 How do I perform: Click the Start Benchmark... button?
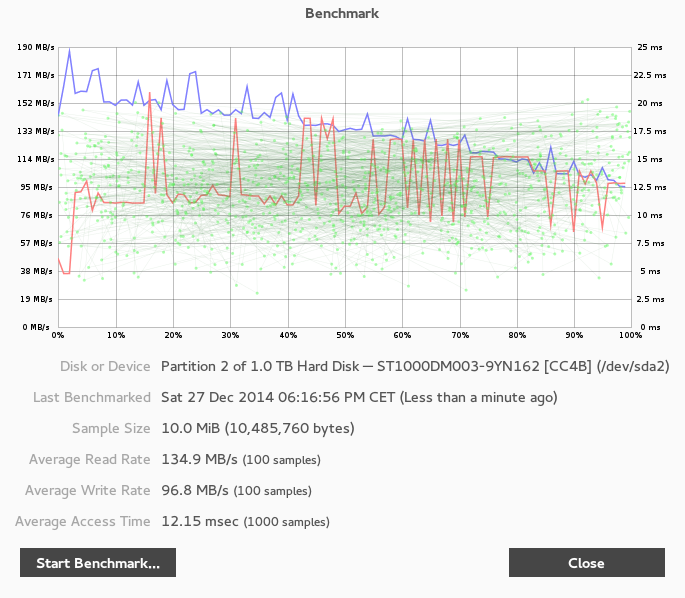pos(98,563)
